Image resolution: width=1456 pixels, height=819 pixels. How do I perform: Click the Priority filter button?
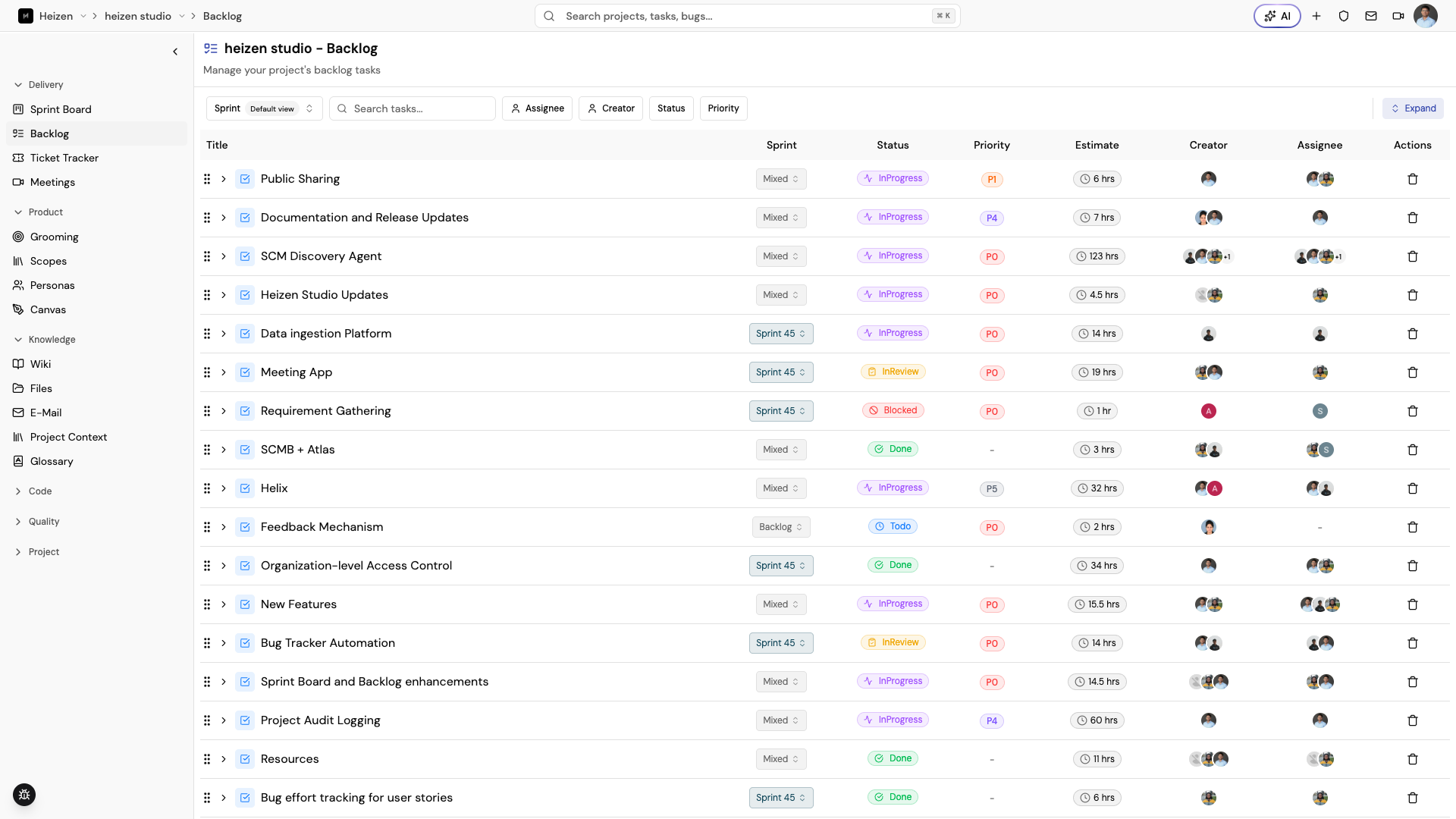[723, 108]
